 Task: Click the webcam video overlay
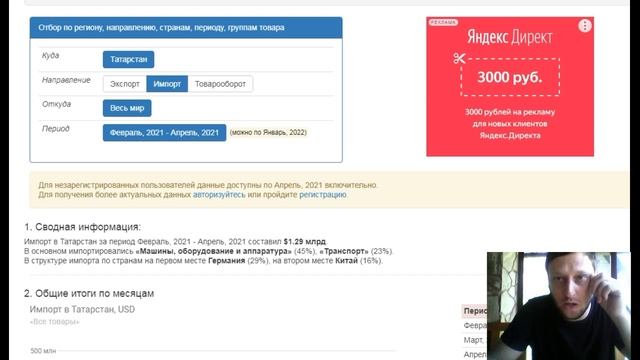[559, 306]
